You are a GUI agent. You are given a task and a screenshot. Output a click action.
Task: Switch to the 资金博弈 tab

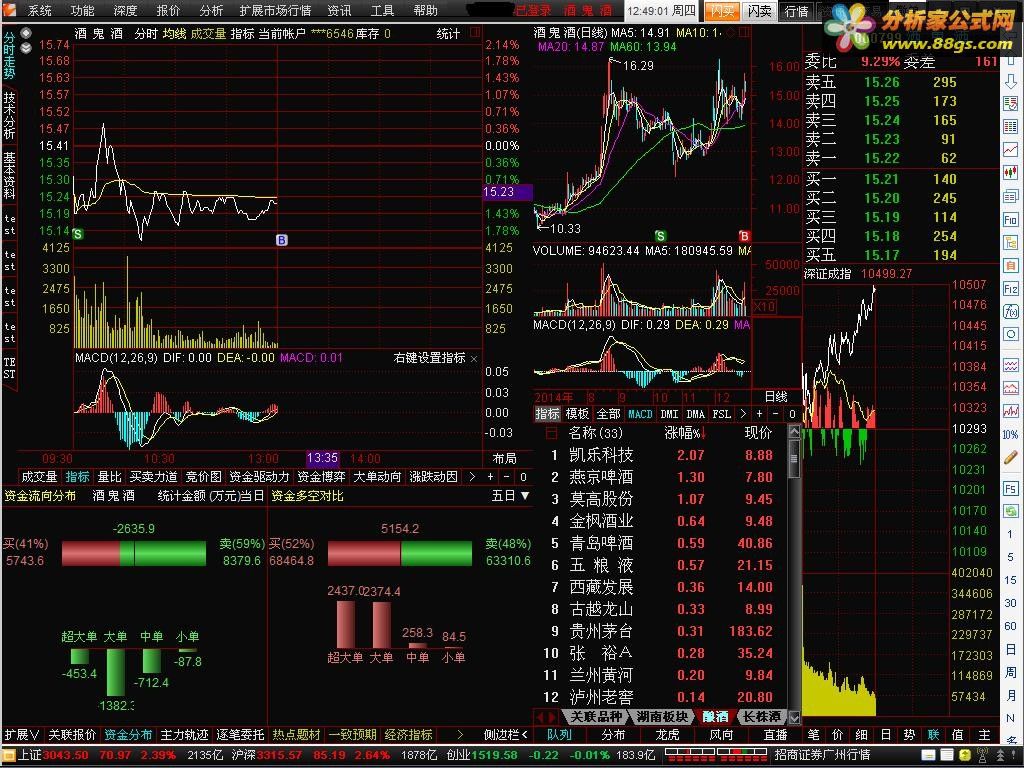coord(321,477)
